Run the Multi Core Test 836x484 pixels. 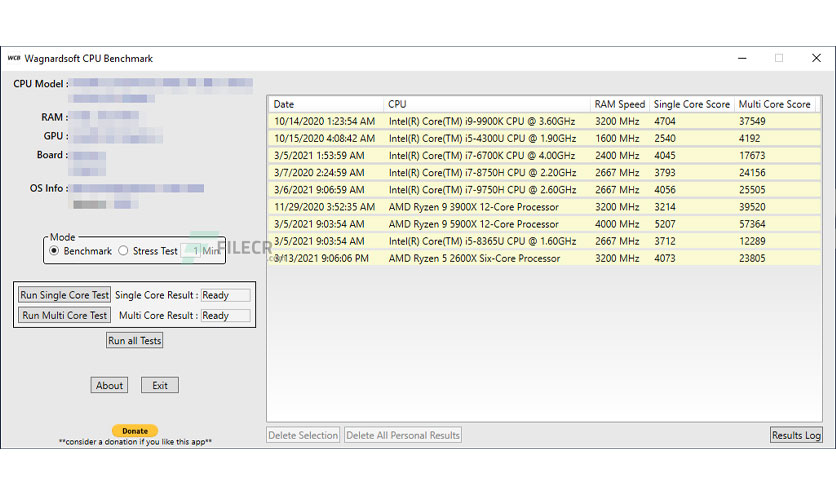(65, 315)
